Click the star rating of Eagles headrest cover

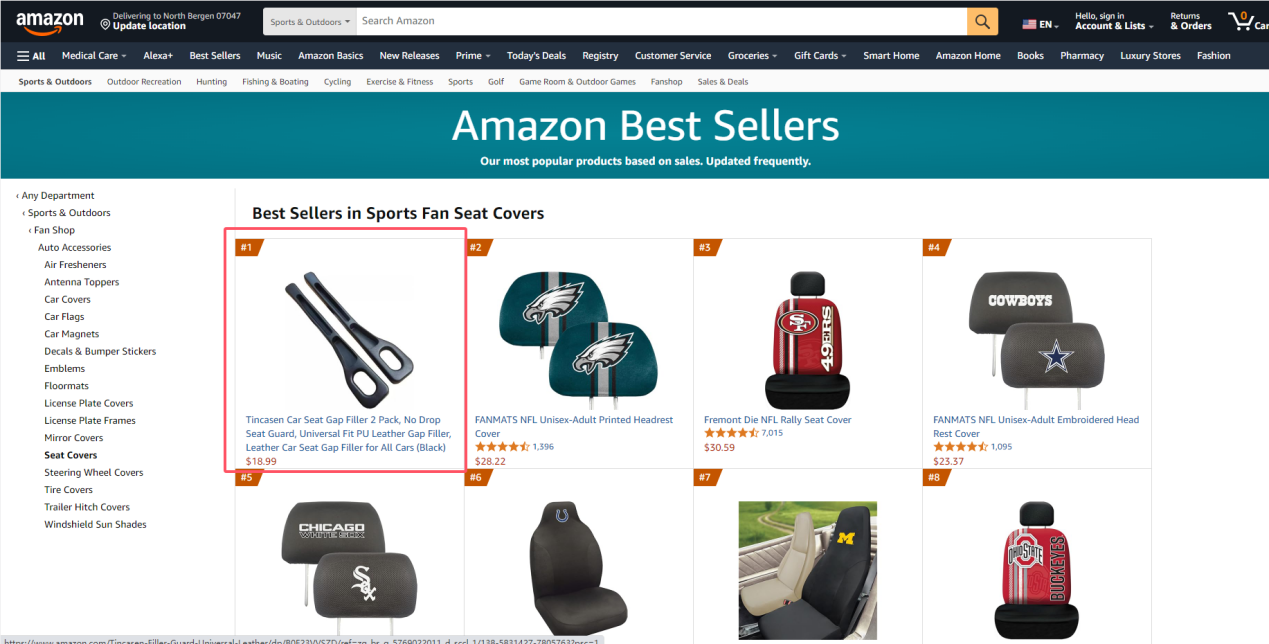pos(502,447)
